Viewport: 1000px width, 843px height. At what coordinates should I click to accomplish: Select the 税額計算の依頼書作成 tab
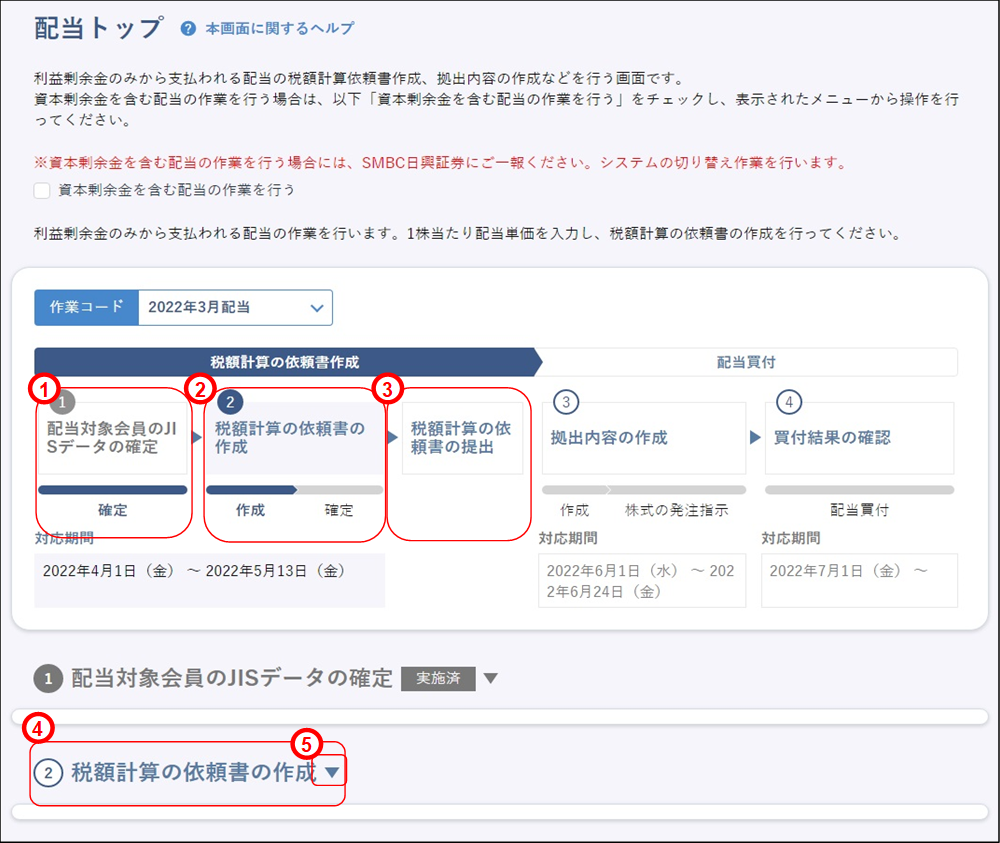point(286,362)
